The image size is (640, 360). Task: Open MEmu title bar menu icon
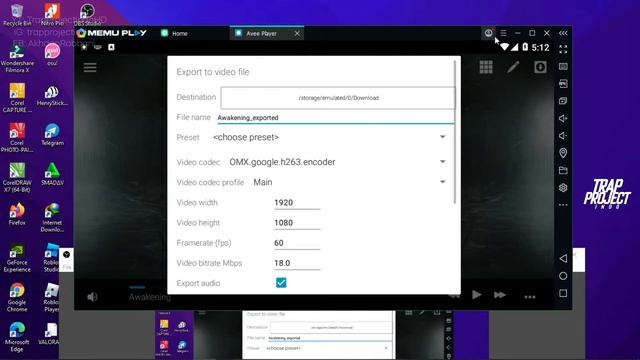pyautogui.click(x=503, y=33)
